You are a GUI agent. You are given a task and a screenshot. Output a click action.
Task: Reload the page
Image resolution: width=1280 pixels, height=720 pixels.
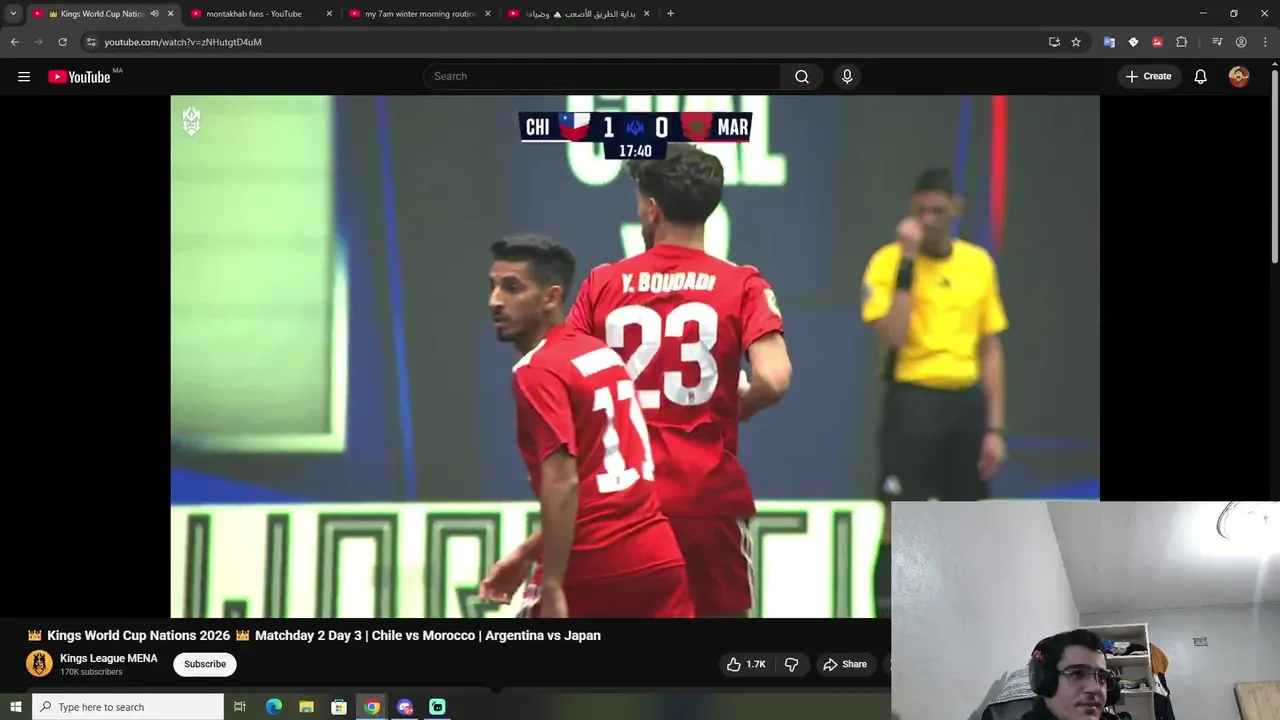[x=62, y=42]
